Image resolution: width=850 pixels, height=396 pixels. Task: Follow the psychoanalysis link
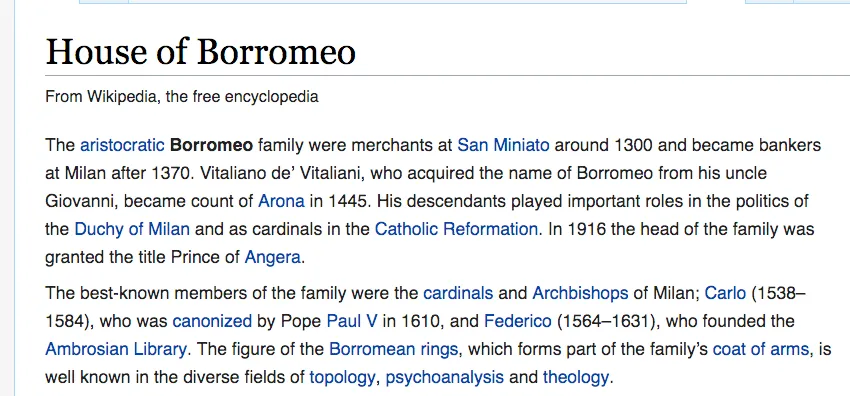[x=445, y=377]
